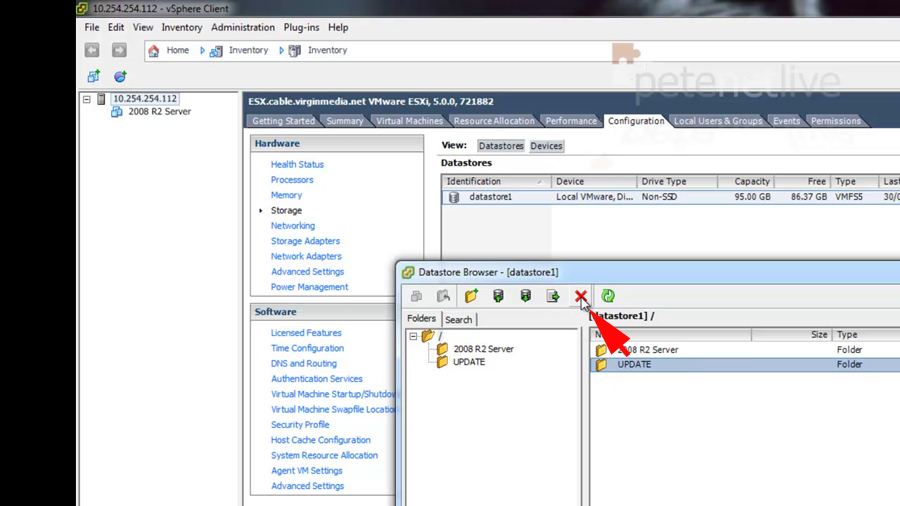
Task: Click the Home icon in breadcrumb
Action: point(153,50)
